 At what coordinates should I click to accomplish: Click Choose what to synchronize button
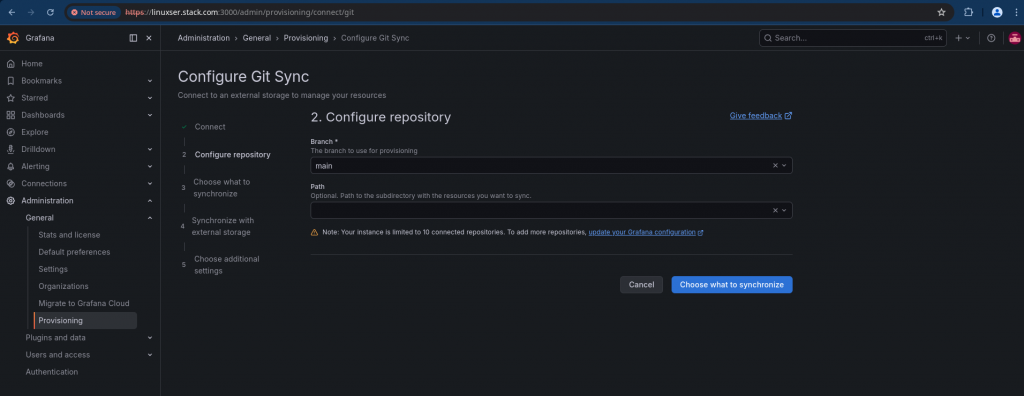[x=731, y=284]
